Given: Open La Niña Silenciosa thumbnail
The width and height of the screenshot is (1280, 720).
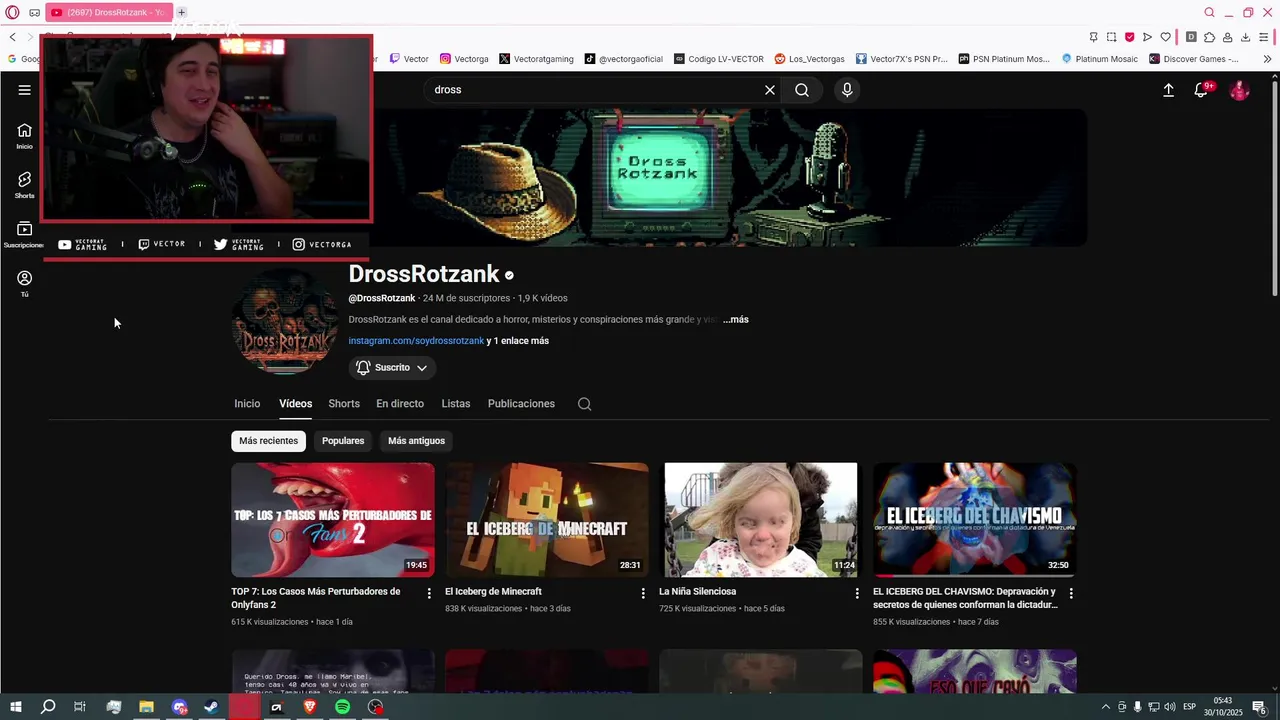Looking at the screenshot, I should pyautogui.click(x=761, y=520).
